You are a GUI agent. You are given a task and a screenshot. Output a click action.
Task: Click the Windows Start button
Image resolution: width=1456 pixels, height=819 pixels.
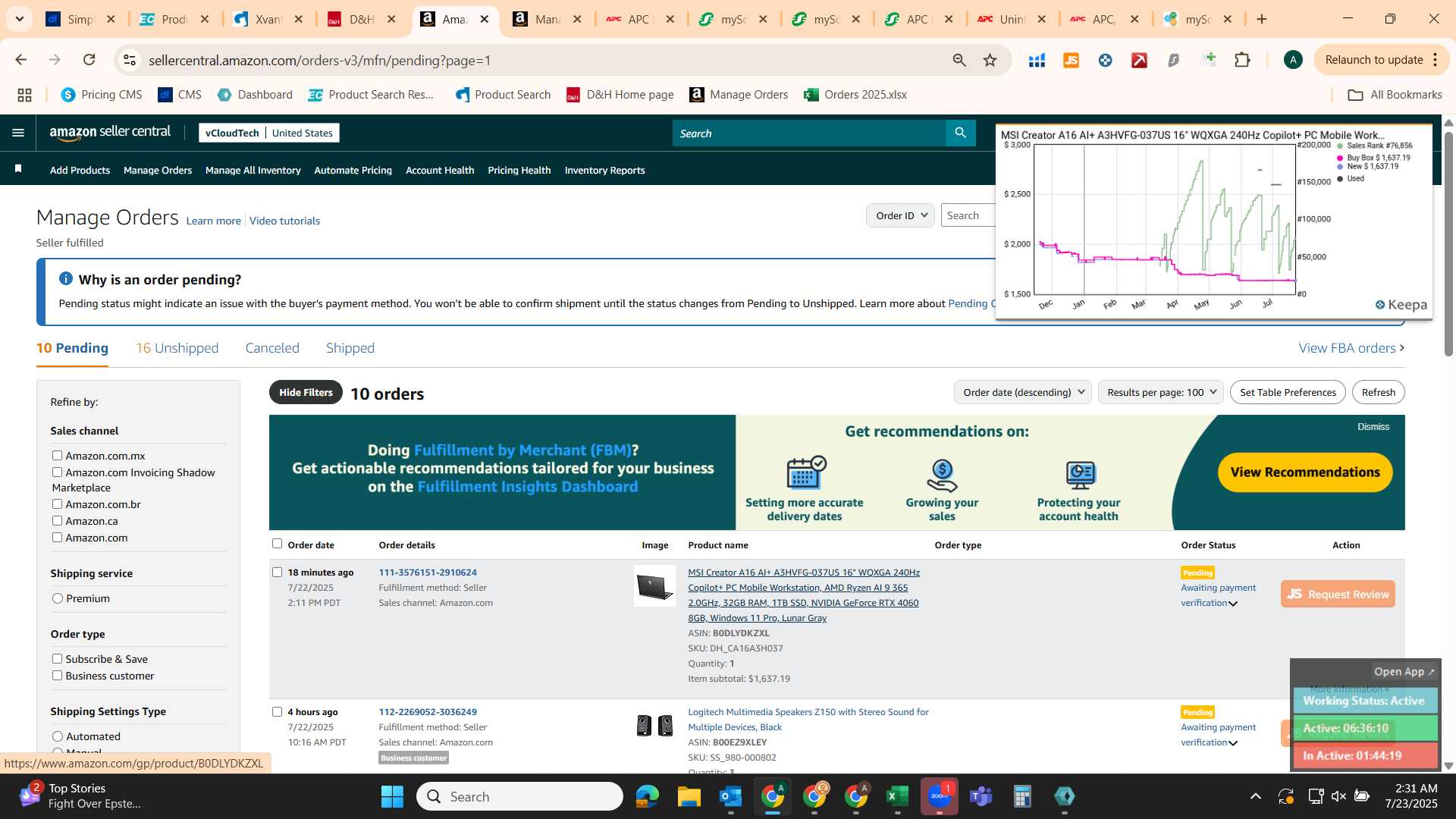click(392, 796)
